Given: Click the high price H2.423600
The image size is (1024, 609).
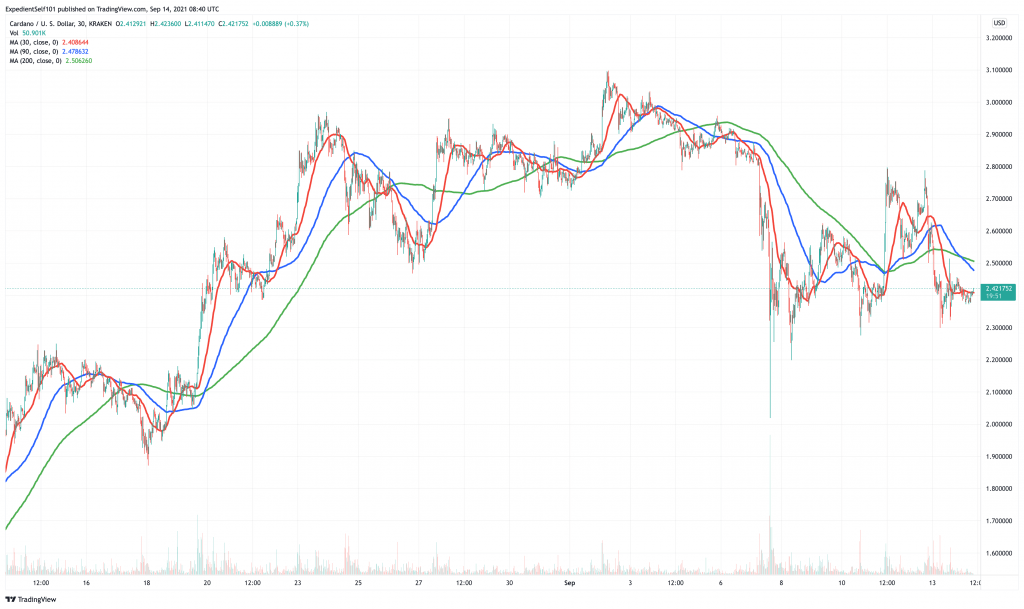Looking at the screenshot, I should 165,23.
